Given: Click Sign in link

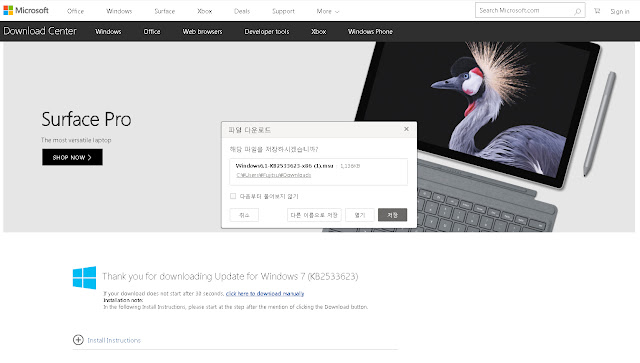Looking at the screenshot, I should 620,11.
